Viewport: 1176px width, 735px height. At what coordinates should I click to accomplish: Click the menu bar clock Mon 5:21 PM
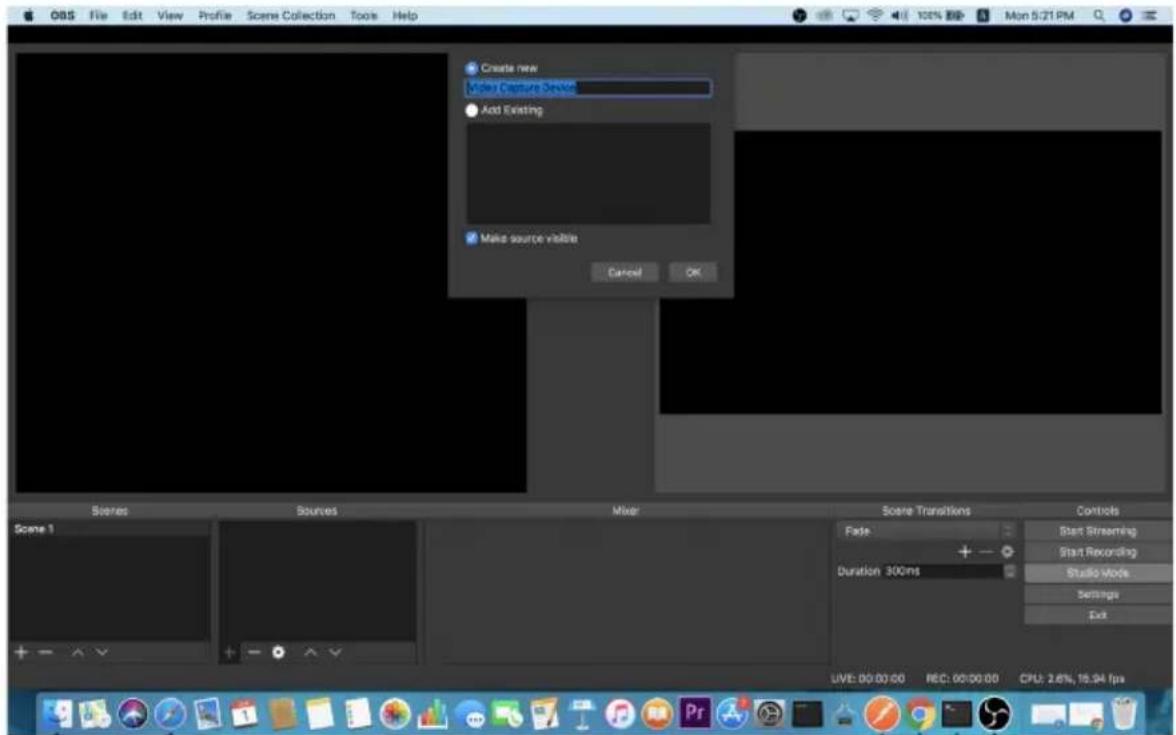coord(1040,15)
